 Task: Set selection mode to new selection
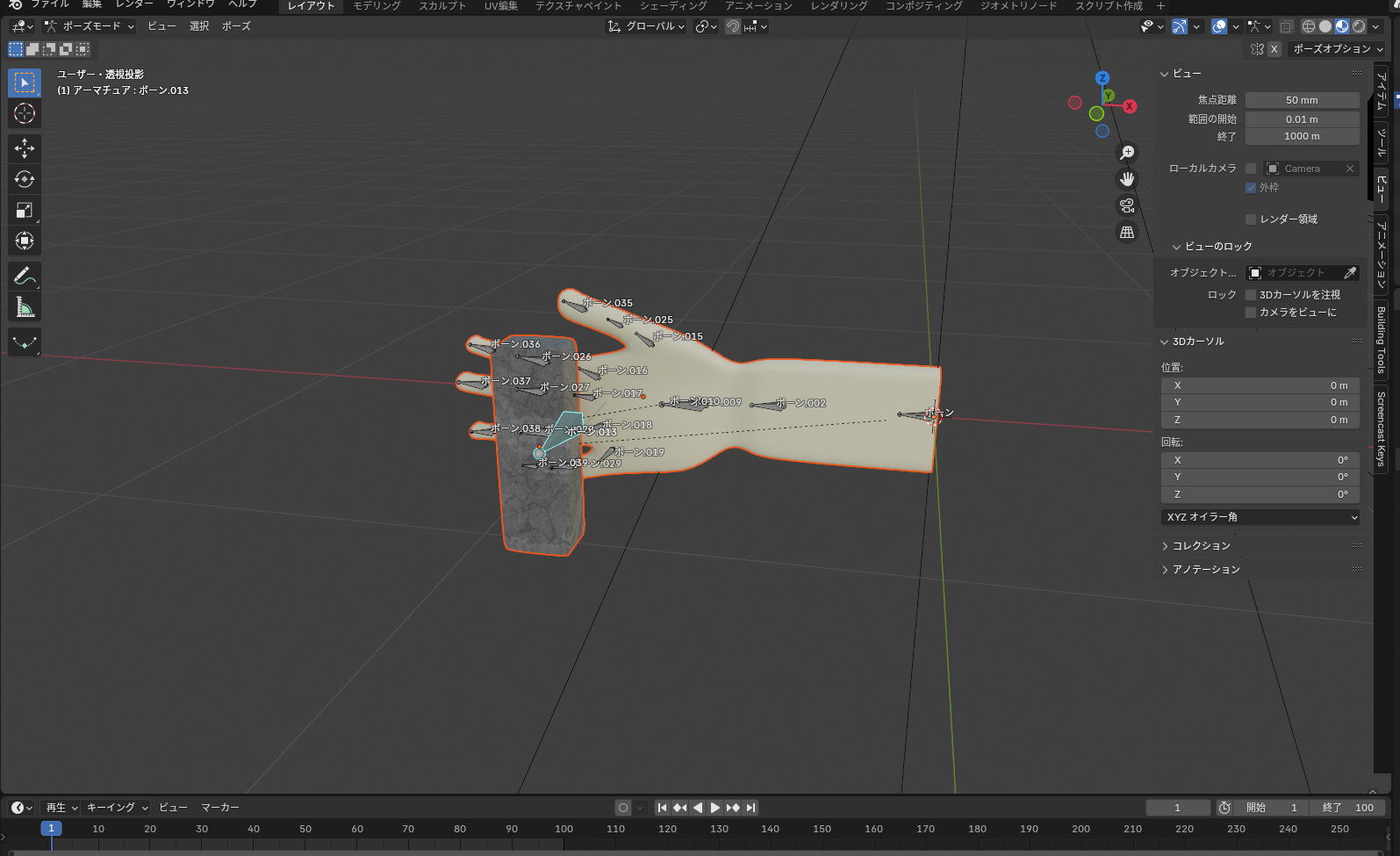coord(16,49)
